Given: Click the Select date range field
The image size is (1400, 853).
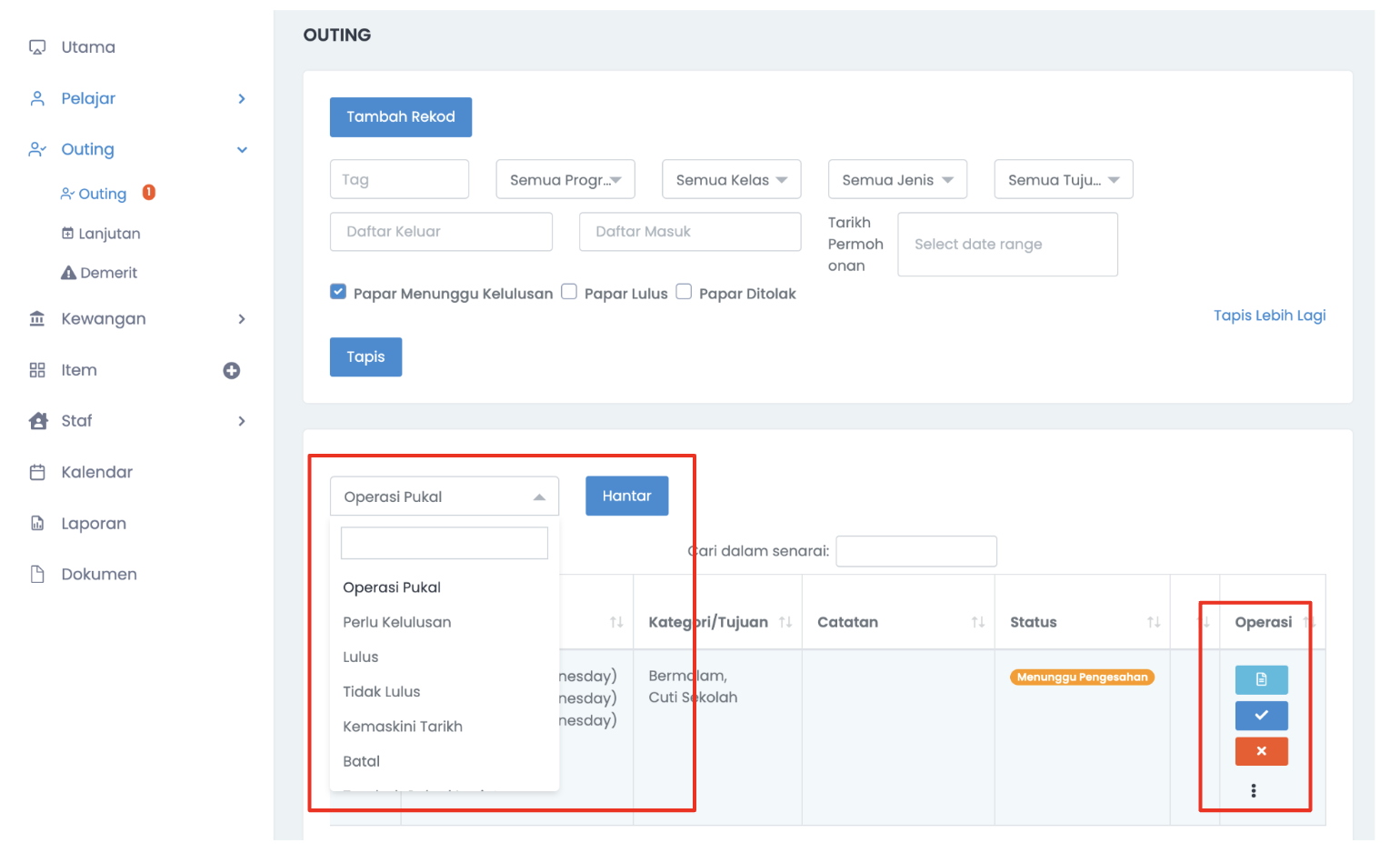Looking at the screenshot, I should (1007, 245).
